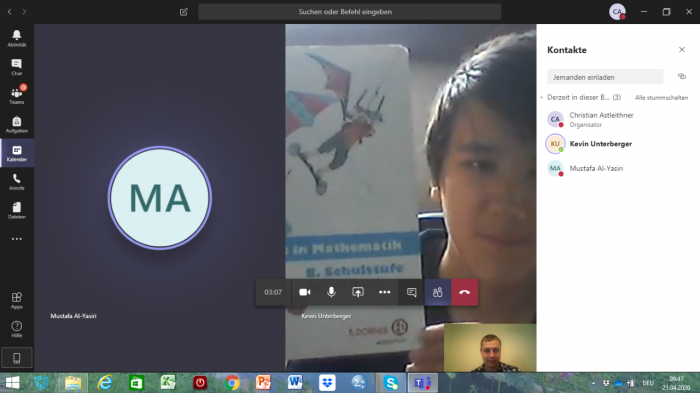Expand more apps ellipsis in left sidebar
The width and height of the screenshot is (700, 393).
click(x=17, y=239)
